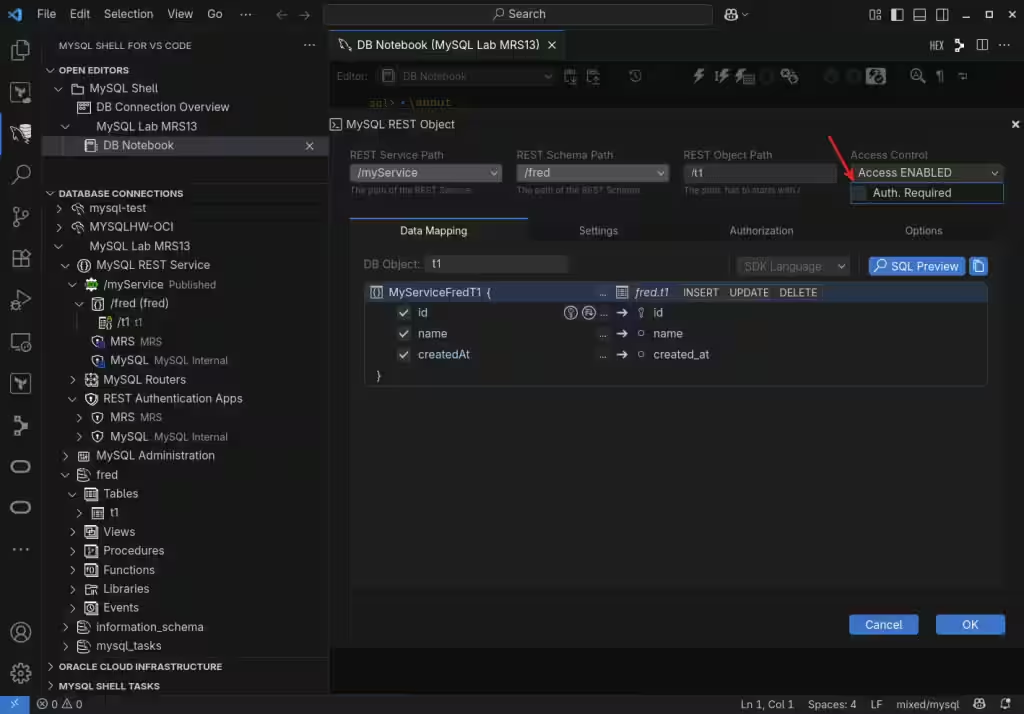Click Spaces: 4 indentation in status bar

[x=831, y=704]
